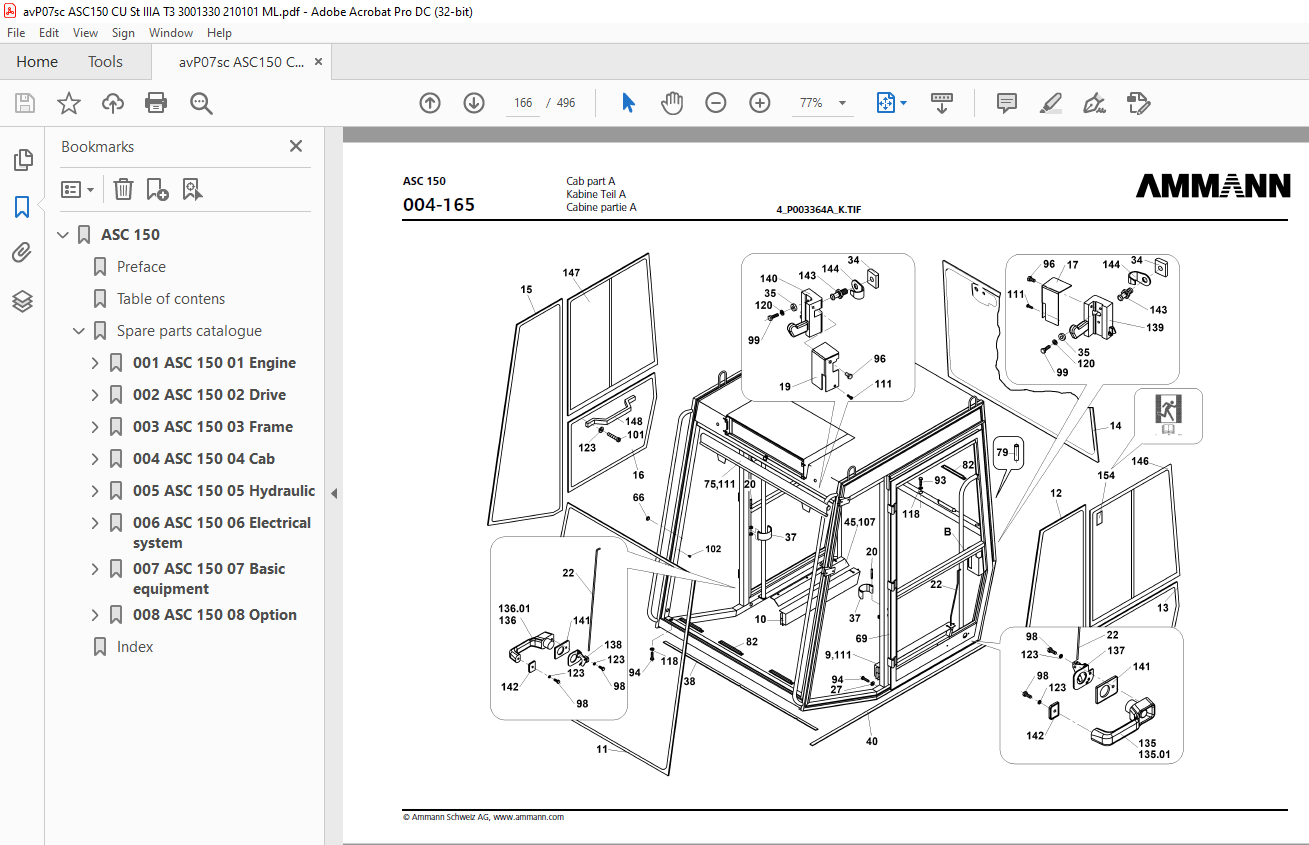Screen dimensions: 1309x845
Task: Expand the 008 ASC 150 08 Option bookmark
Action: (x=95, y=615)
